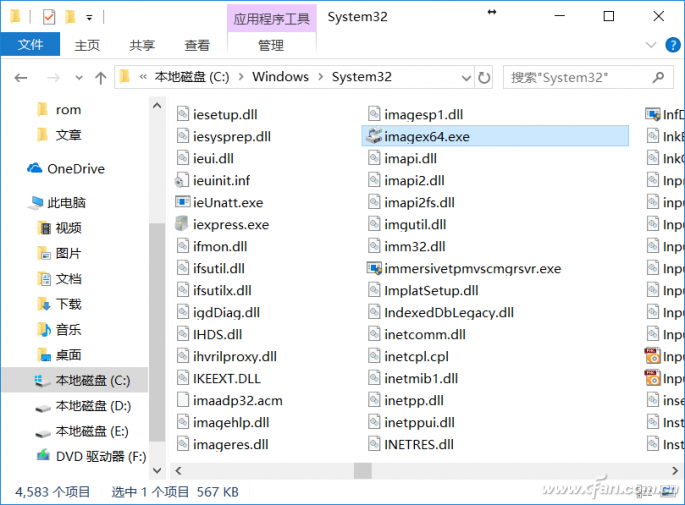This screenshot has width=685, height=505.
Task: Open the Customize Quick Access Toolbar dropdown
Action: (x=89, y=18)
